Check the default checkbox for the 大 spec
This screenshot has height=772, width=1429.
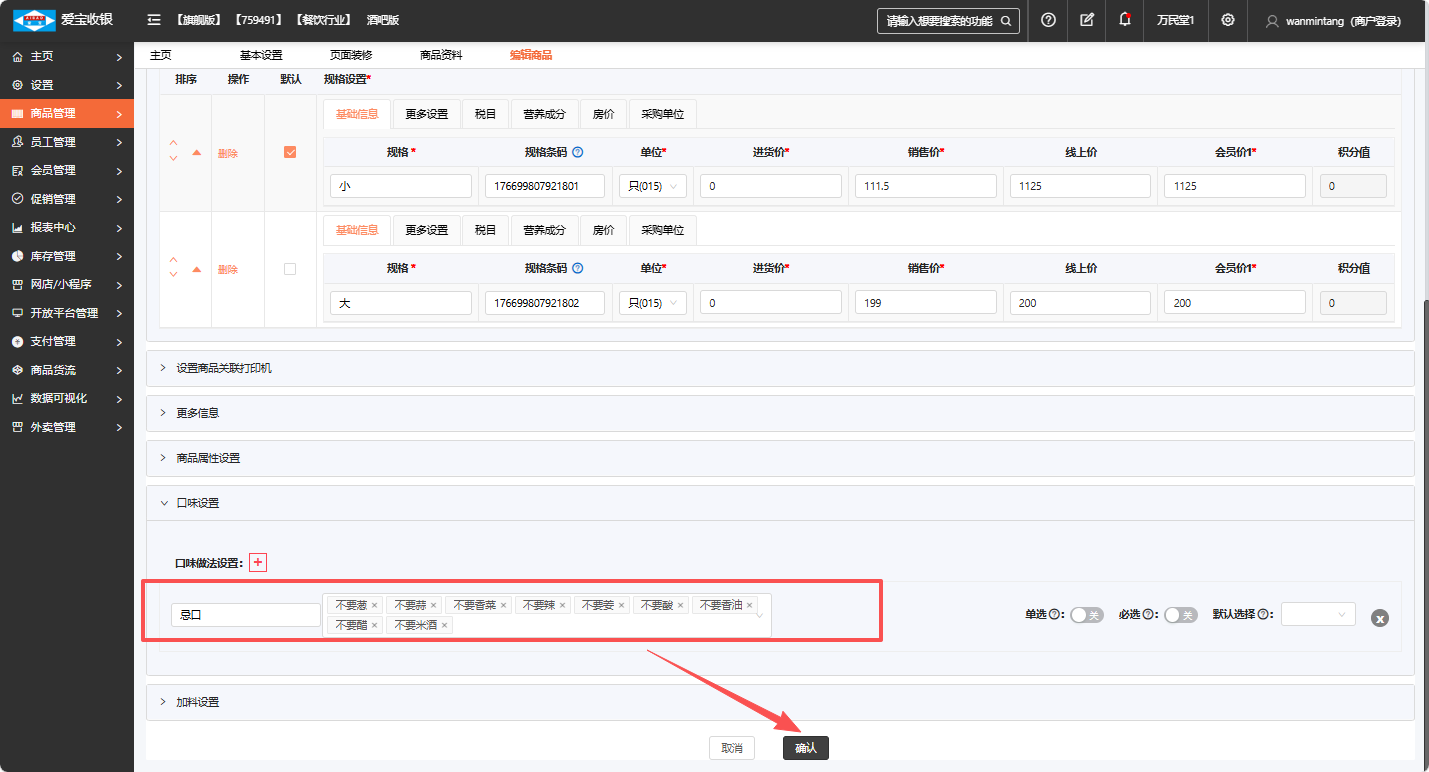tap(290, 269)
